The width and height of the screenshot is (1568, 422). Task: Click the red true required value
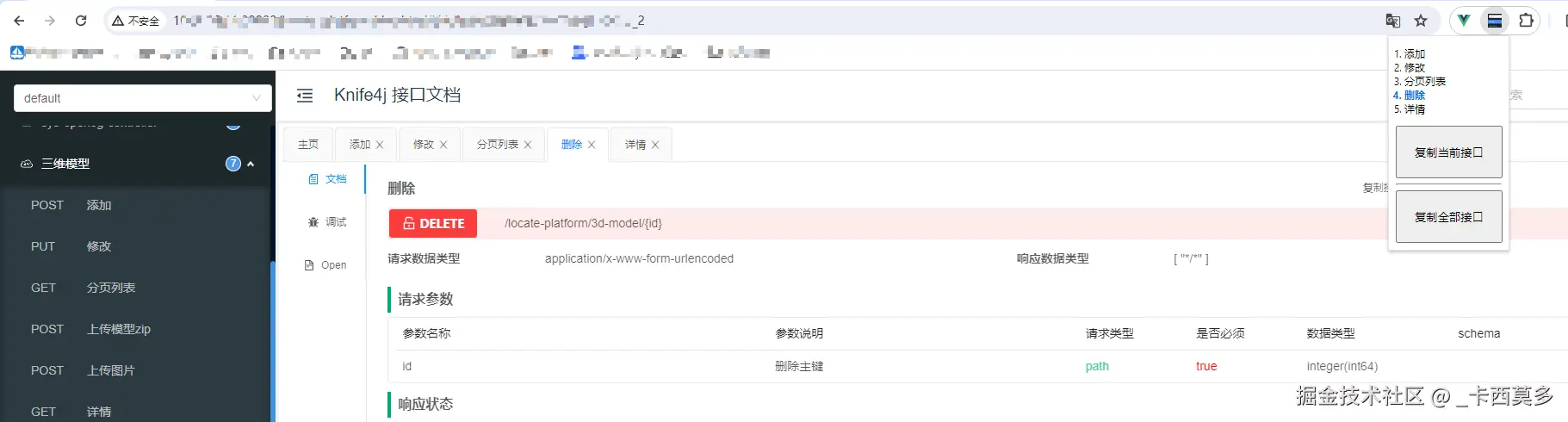(1206, 366)
